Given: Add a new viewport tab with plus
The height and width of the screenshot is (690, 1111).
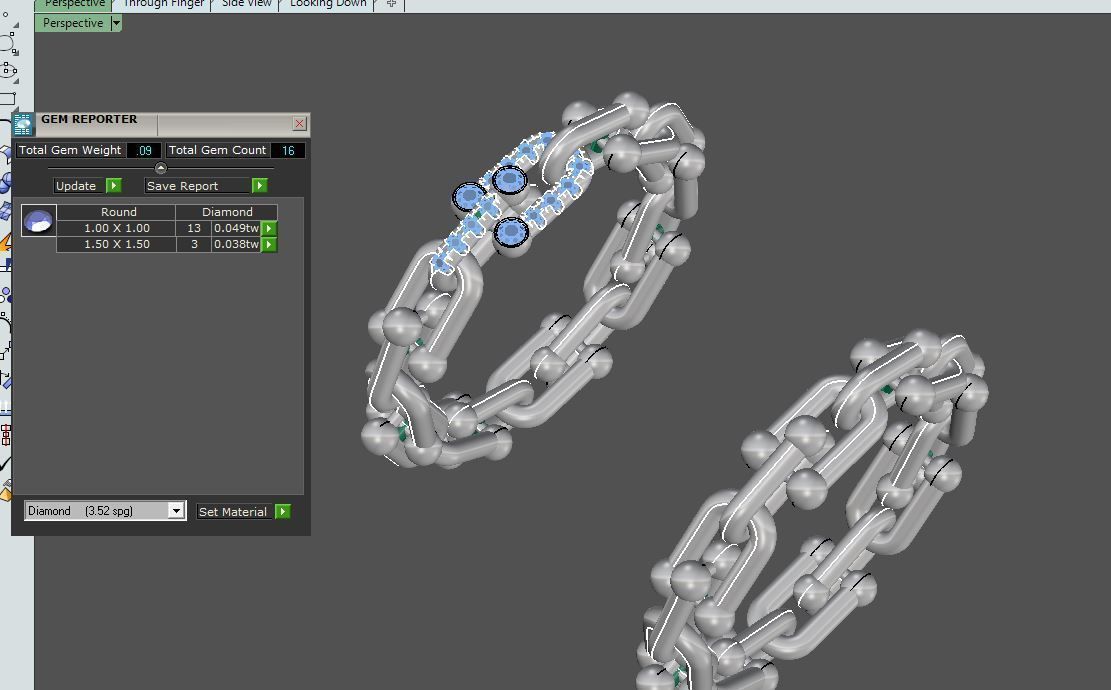Looking at the screenshot, I should [391, 4].
